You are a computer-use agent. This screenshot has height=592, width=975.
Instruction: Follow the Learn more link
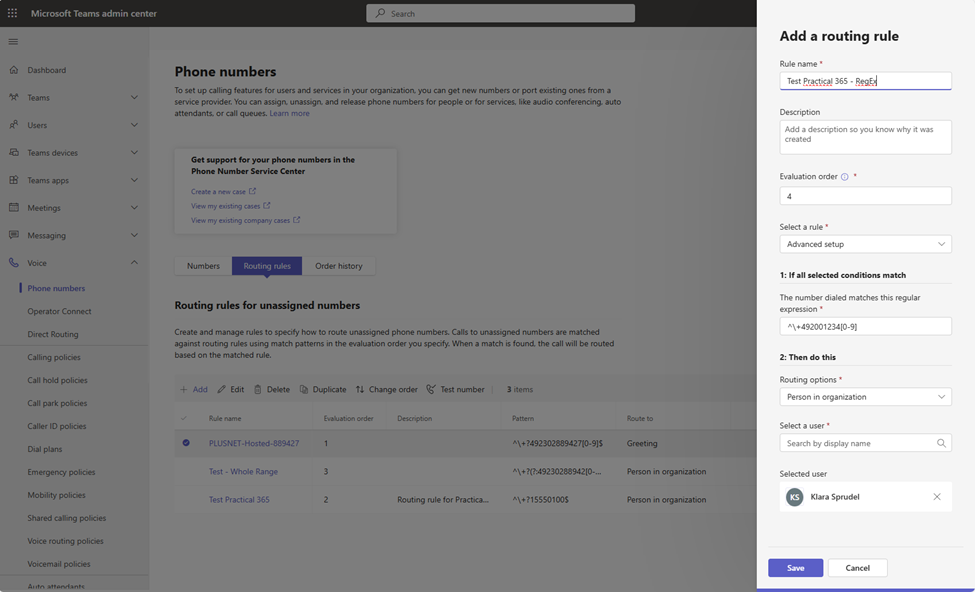point(289,113)
